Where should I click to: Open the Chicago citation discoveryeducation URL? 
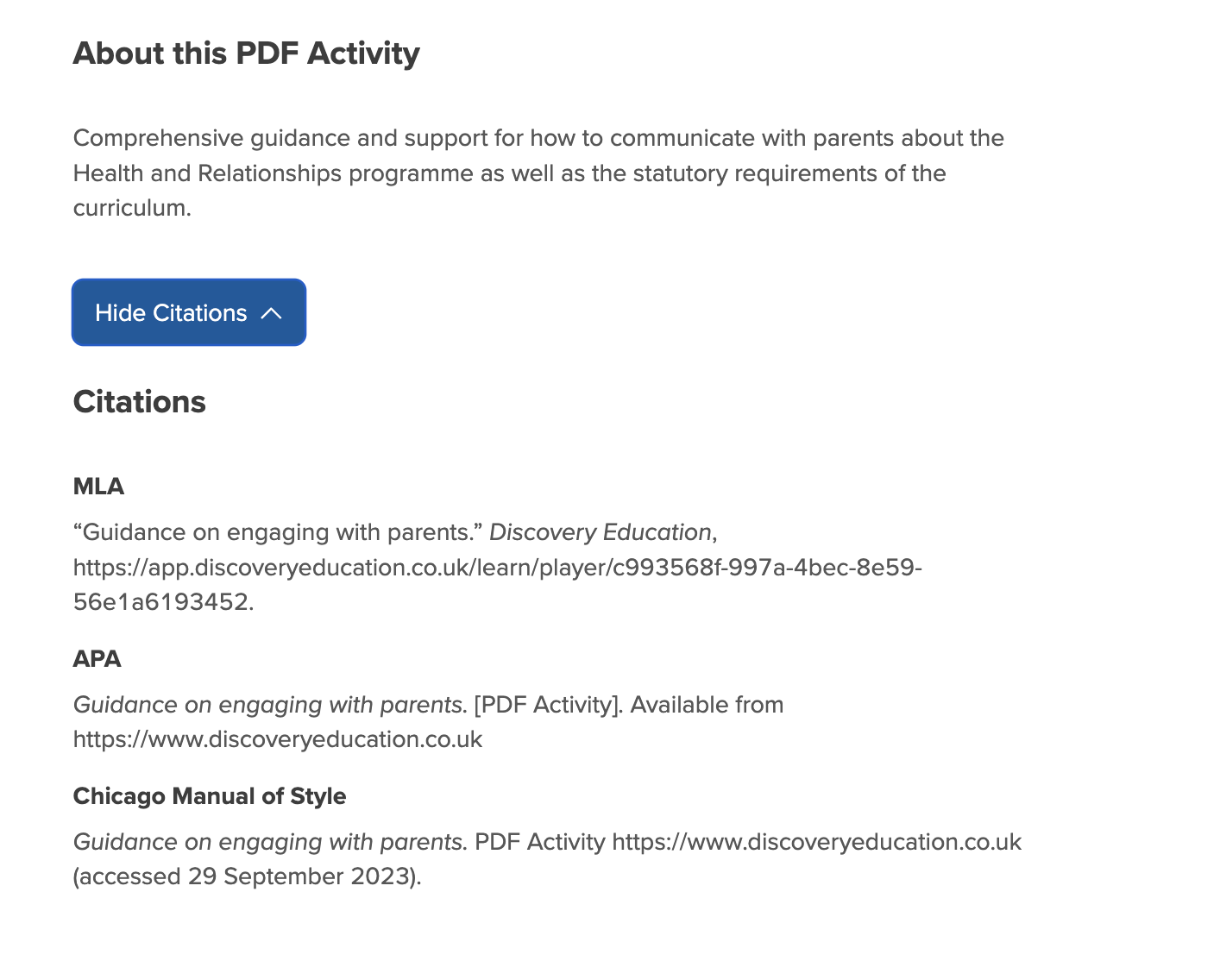click(x=817, y=842)
